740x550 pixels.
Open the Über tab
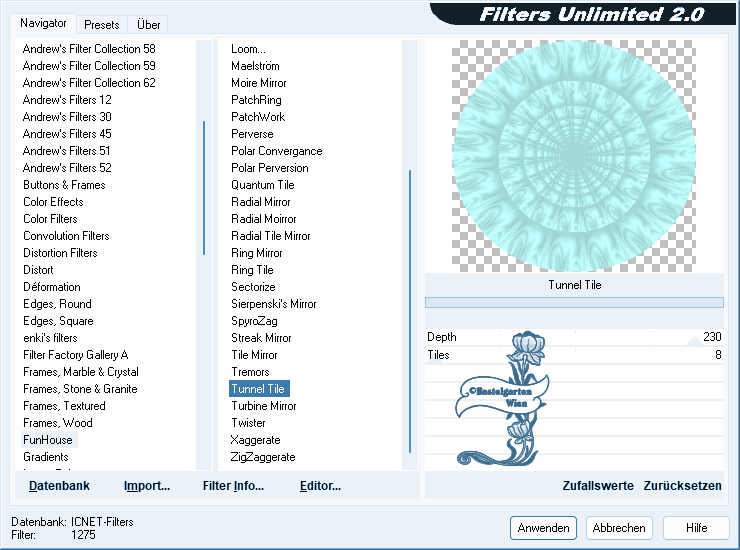click(x=148, y=25)
